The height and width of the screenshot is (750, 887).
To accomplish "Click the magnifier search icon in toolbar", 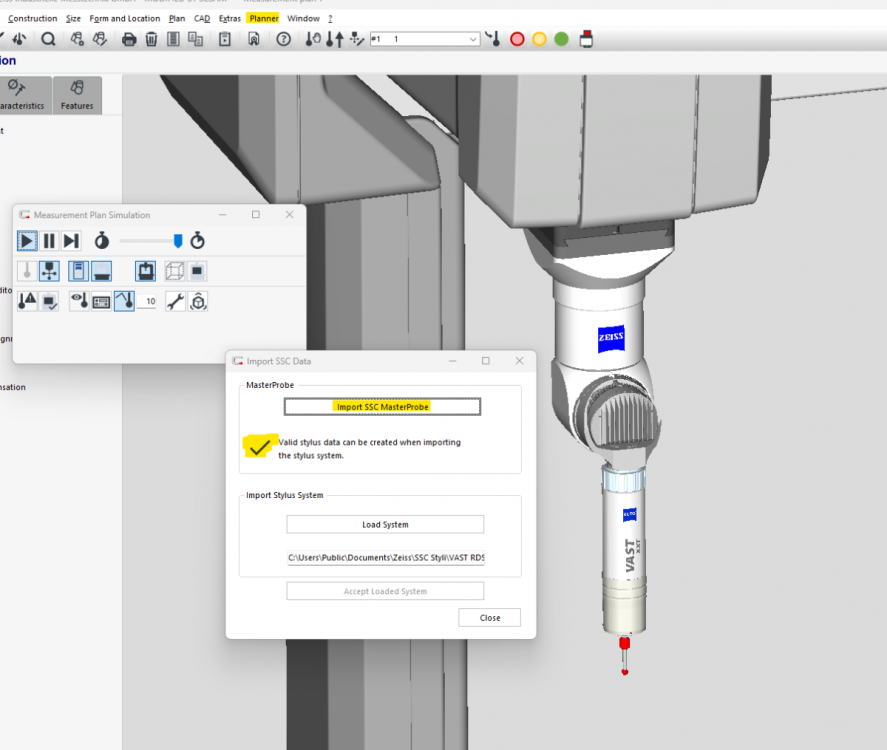I will pyautogui.click(x=48, y=39).
